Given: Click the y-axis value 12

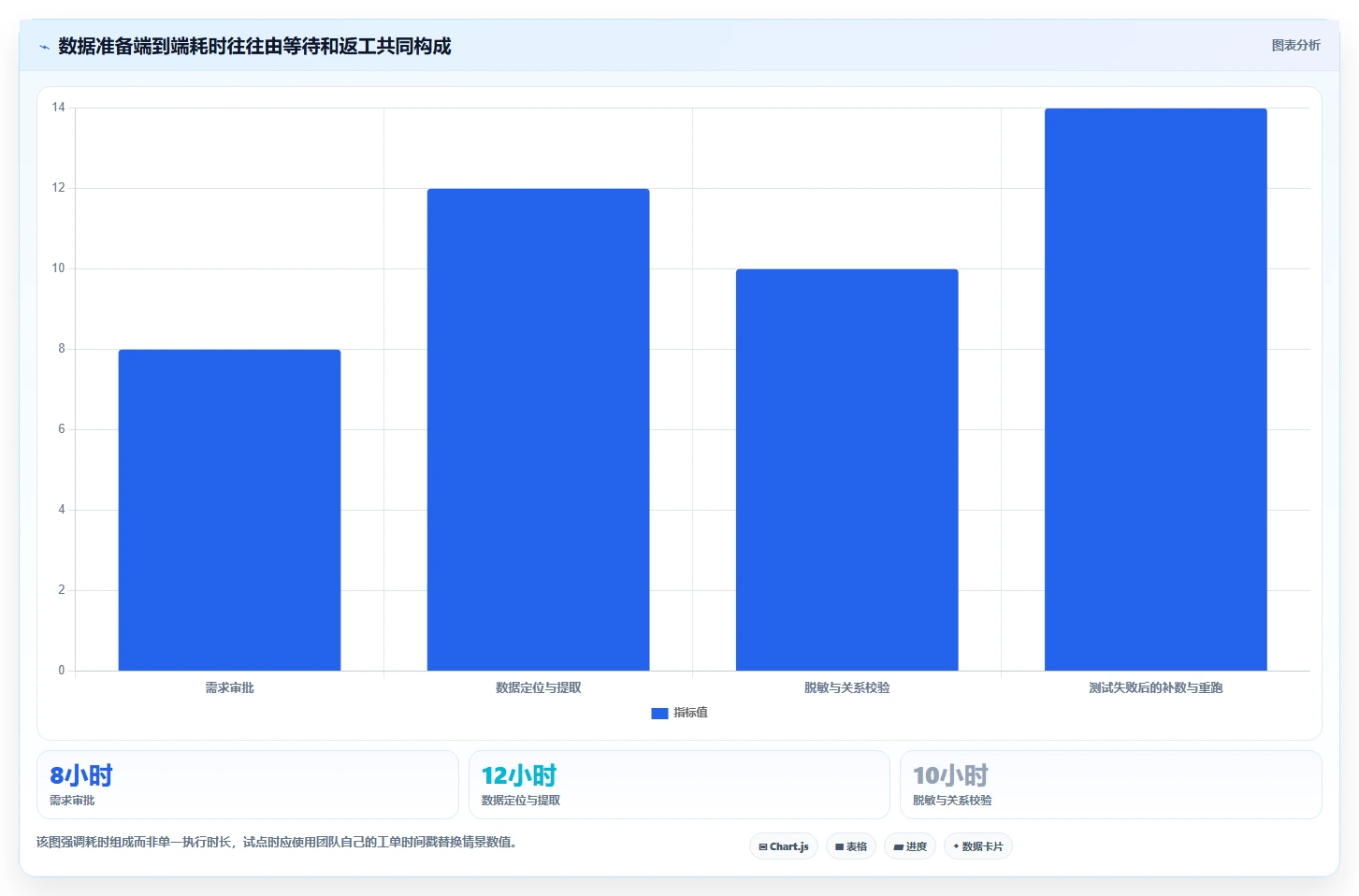Looking at the screenshot, I should (59, 188).
